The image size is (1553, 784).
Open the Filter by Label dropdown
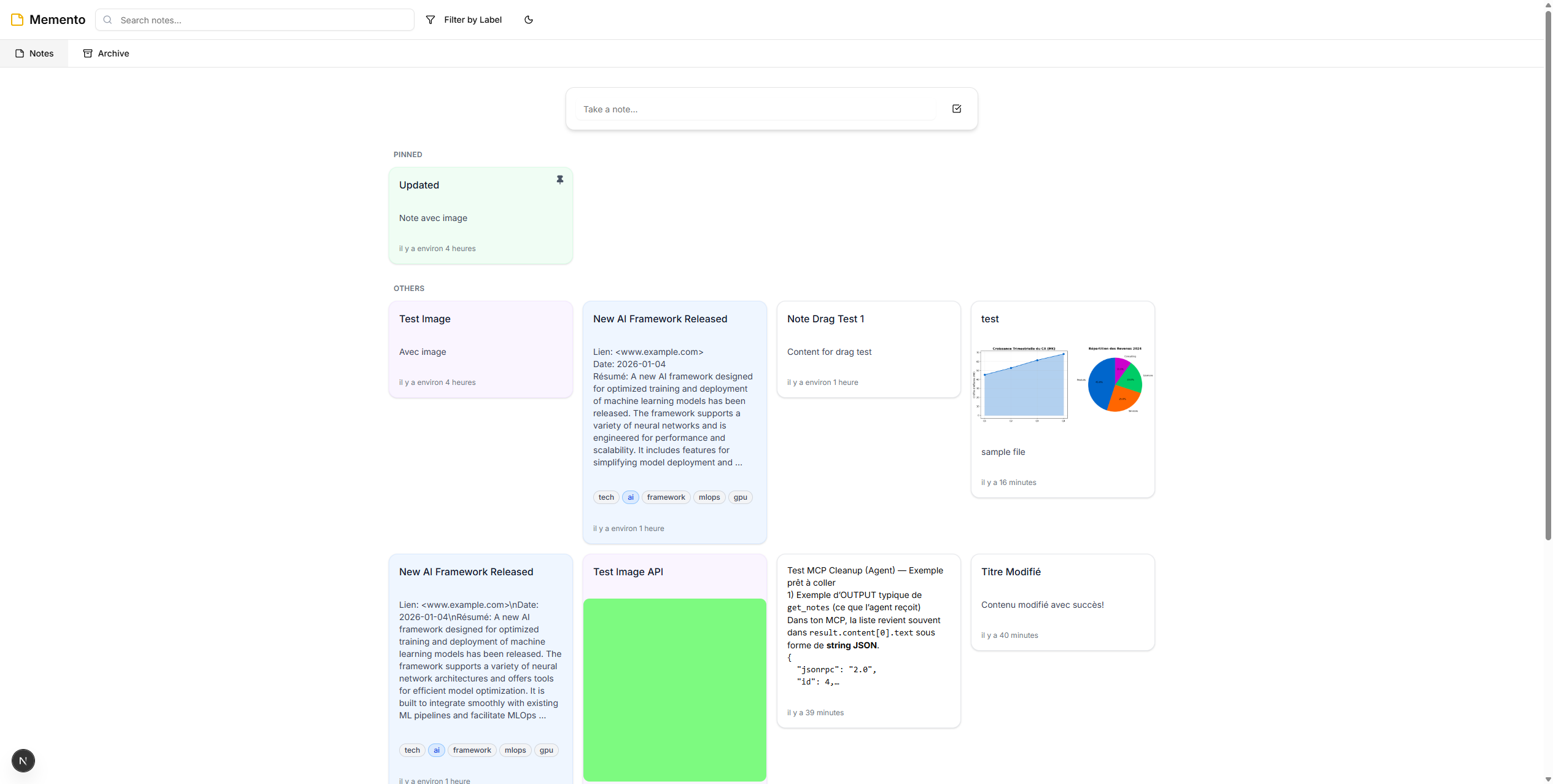[464, 20]
